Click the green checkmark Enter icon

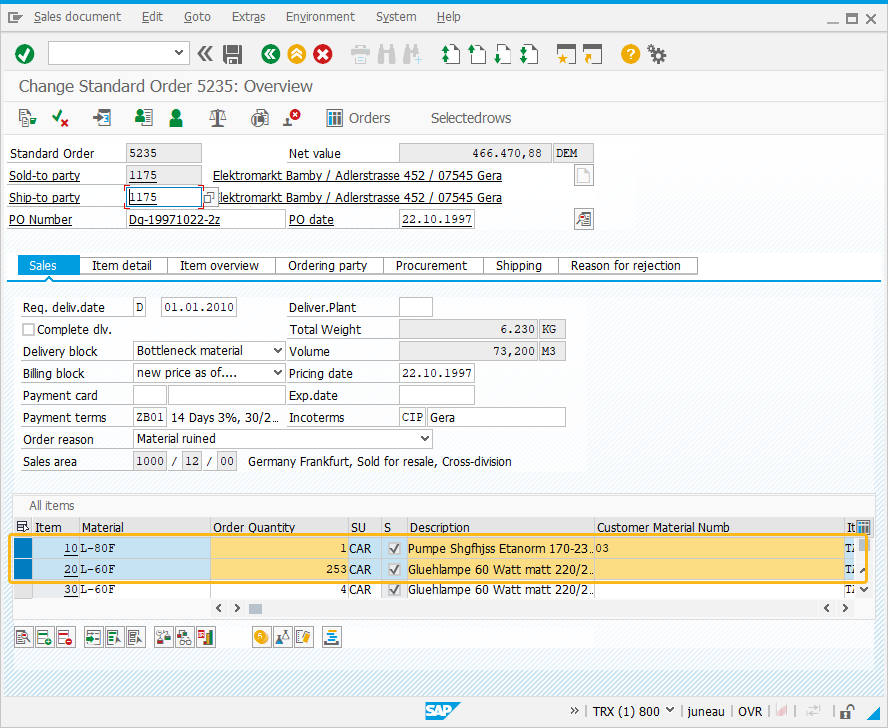[x=24, y=54]
